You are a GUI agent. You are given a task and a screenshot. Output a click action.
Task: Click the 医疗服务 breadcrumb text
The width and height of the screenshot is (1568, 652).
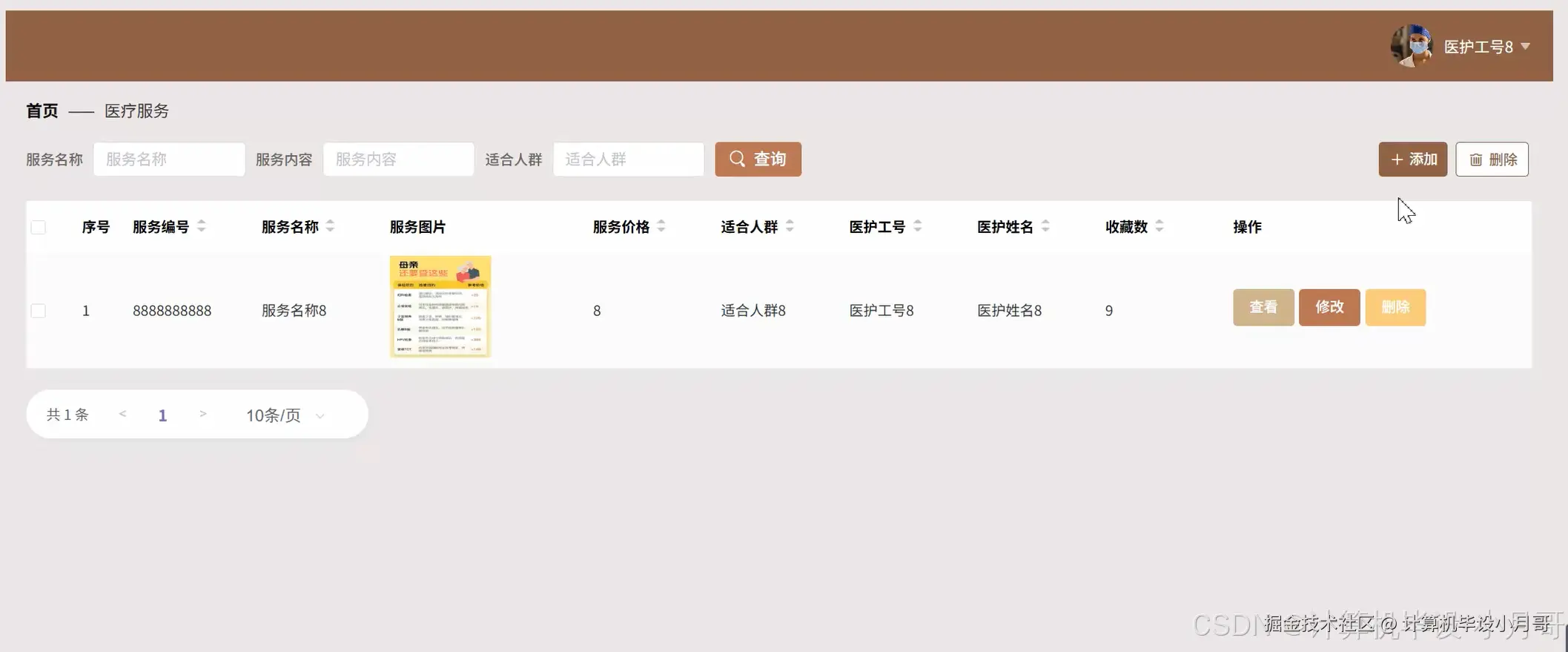pyautogui.click(x=136, y=111)
